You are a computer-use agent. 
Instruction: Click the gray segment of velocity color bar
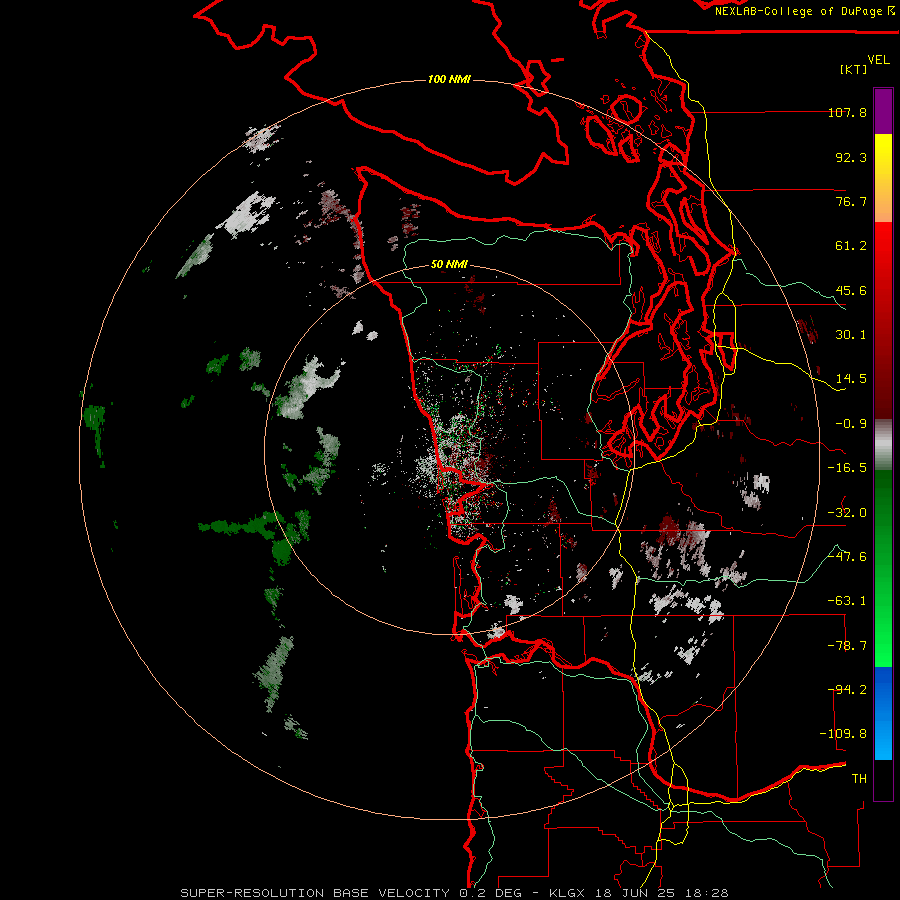(883, 445)
